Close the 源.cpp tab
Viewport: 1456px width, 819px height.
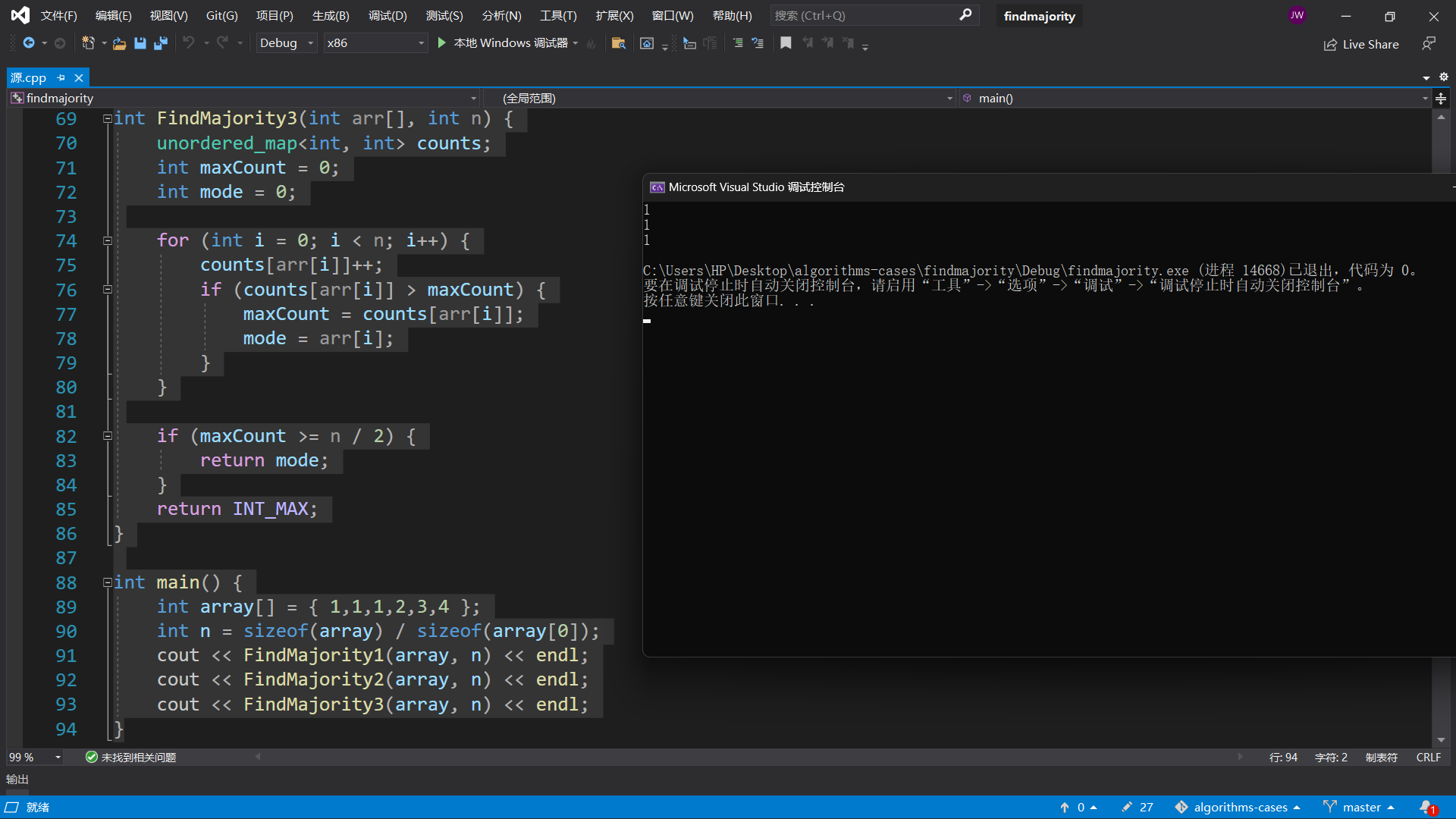pos(78,77)
